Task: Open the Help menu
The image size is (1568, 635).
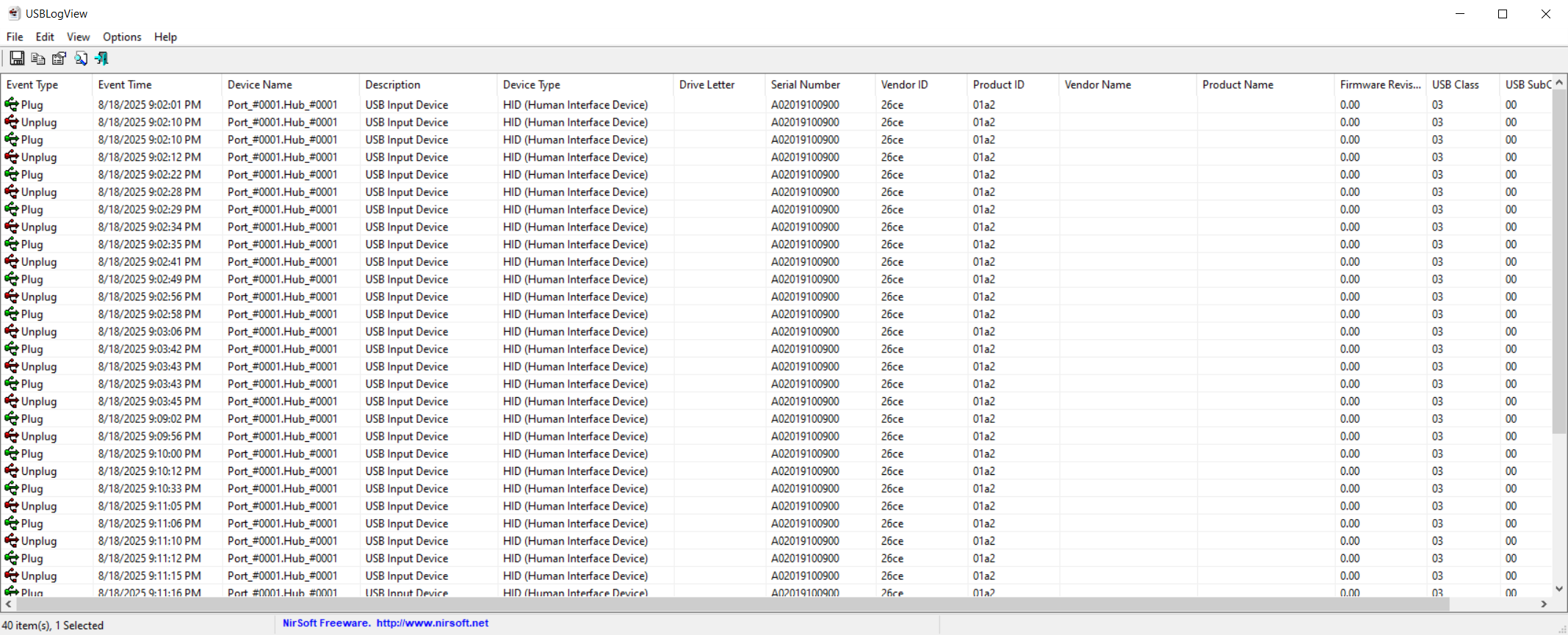Action: [x=165, y=37]
